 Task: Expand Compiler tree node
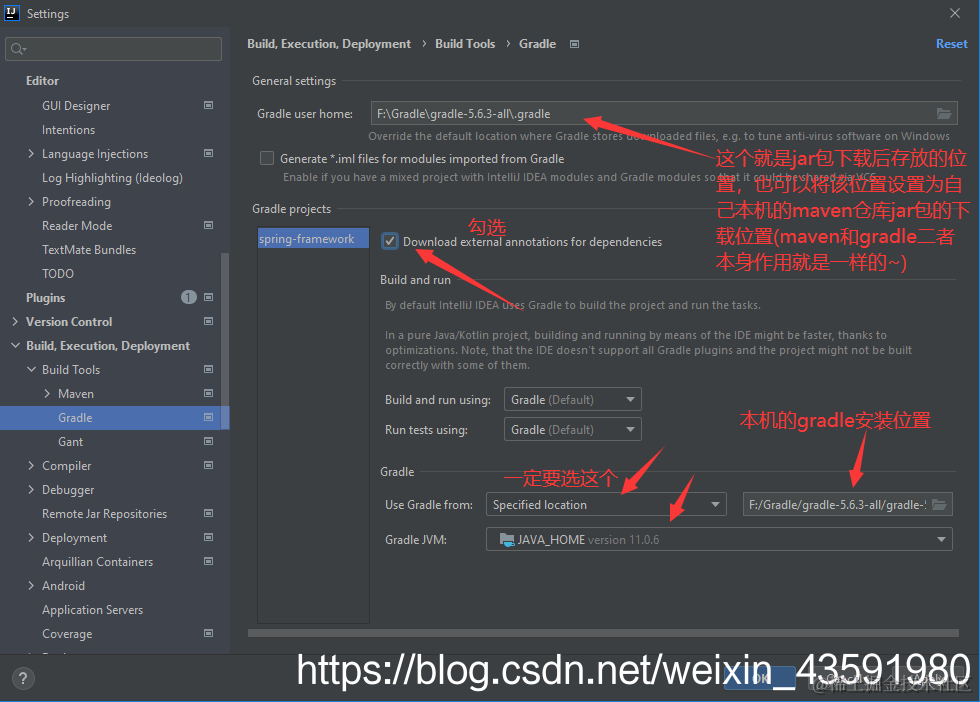coord(31,465)
